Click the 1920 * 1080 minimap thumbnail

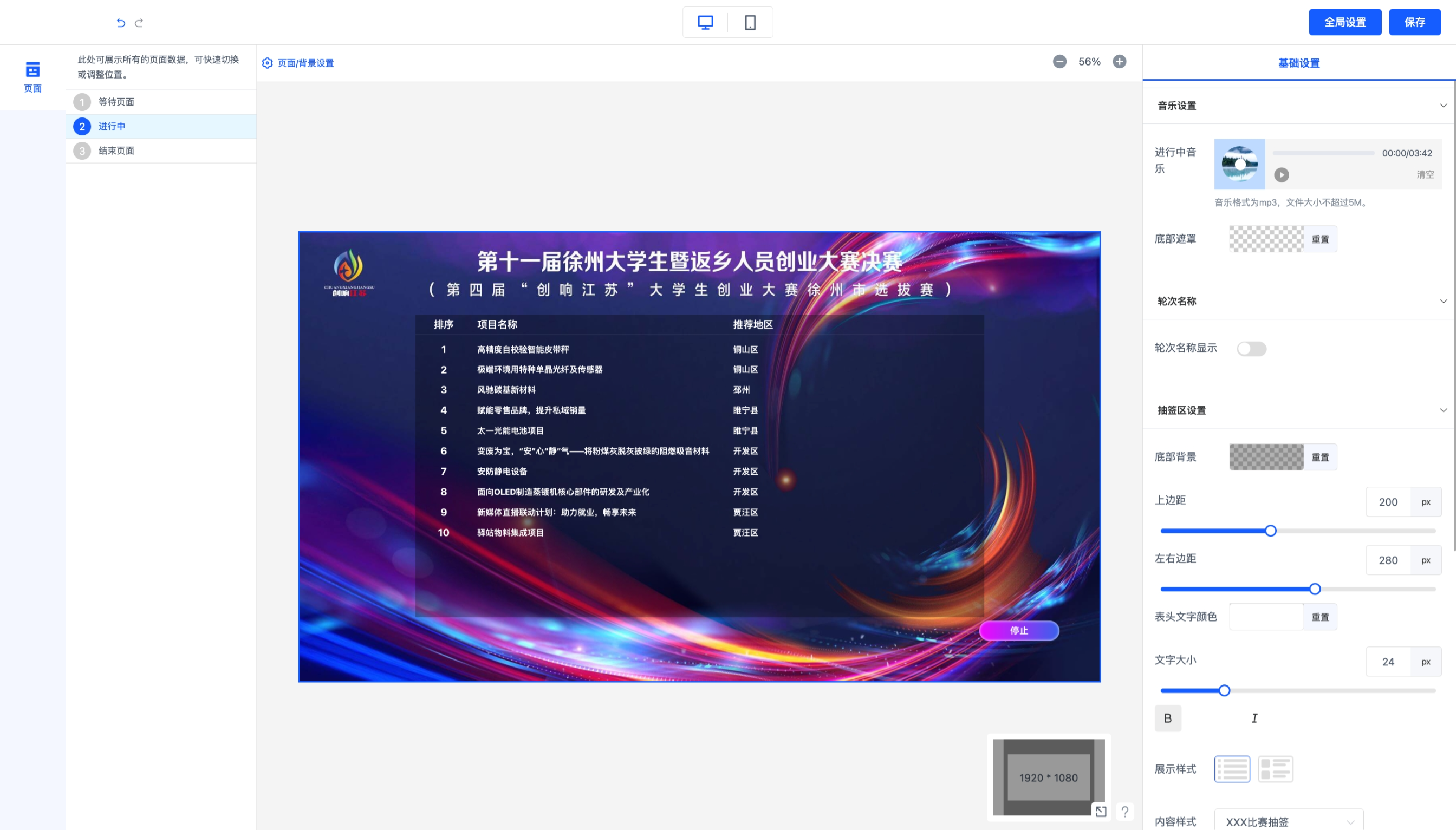pyautogui.click(x=1048, y=777)
